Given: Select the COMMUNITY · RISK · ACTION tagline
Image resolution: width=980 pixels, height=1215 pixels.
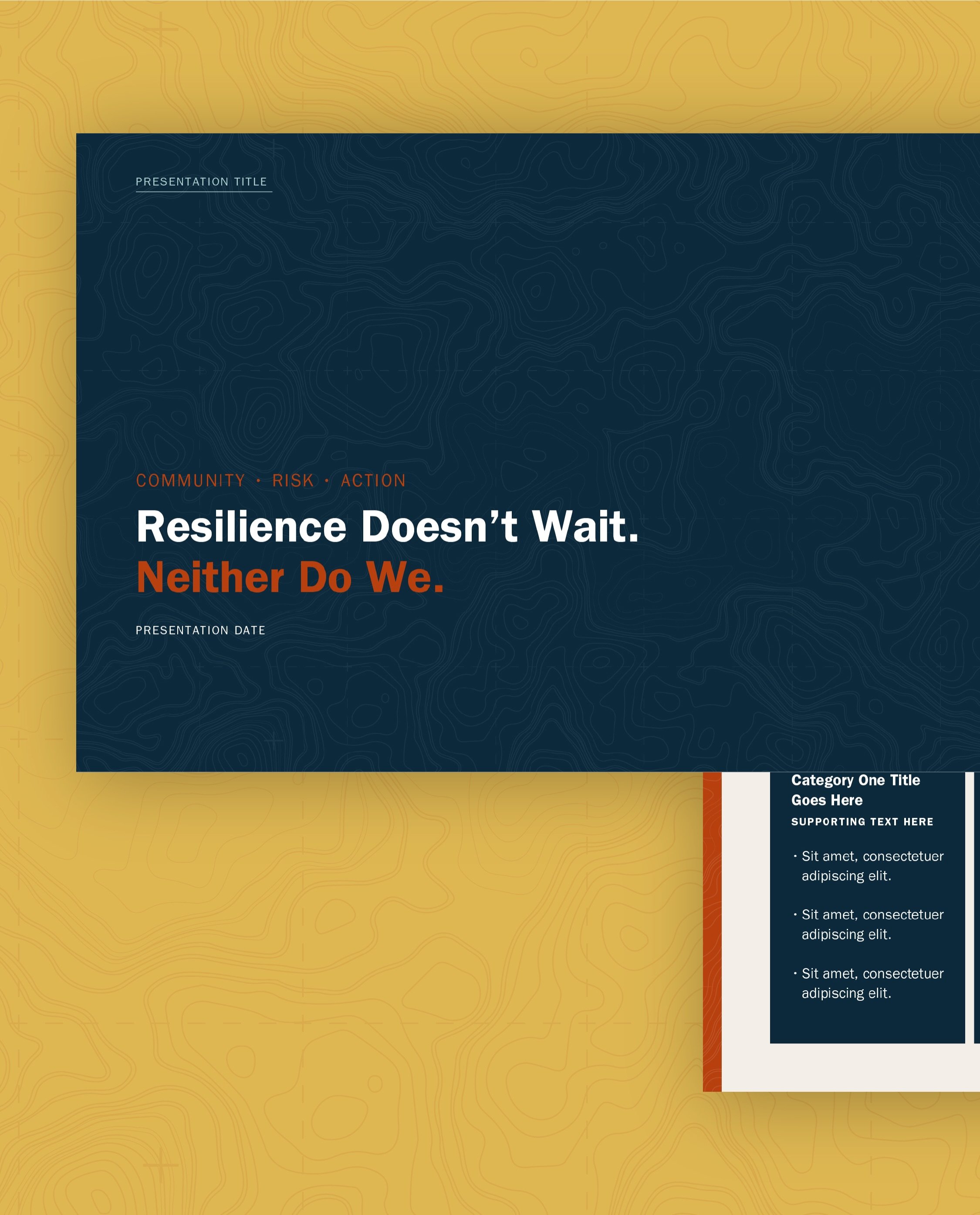Looking at the screenshot, I should [x=271, y=480].
